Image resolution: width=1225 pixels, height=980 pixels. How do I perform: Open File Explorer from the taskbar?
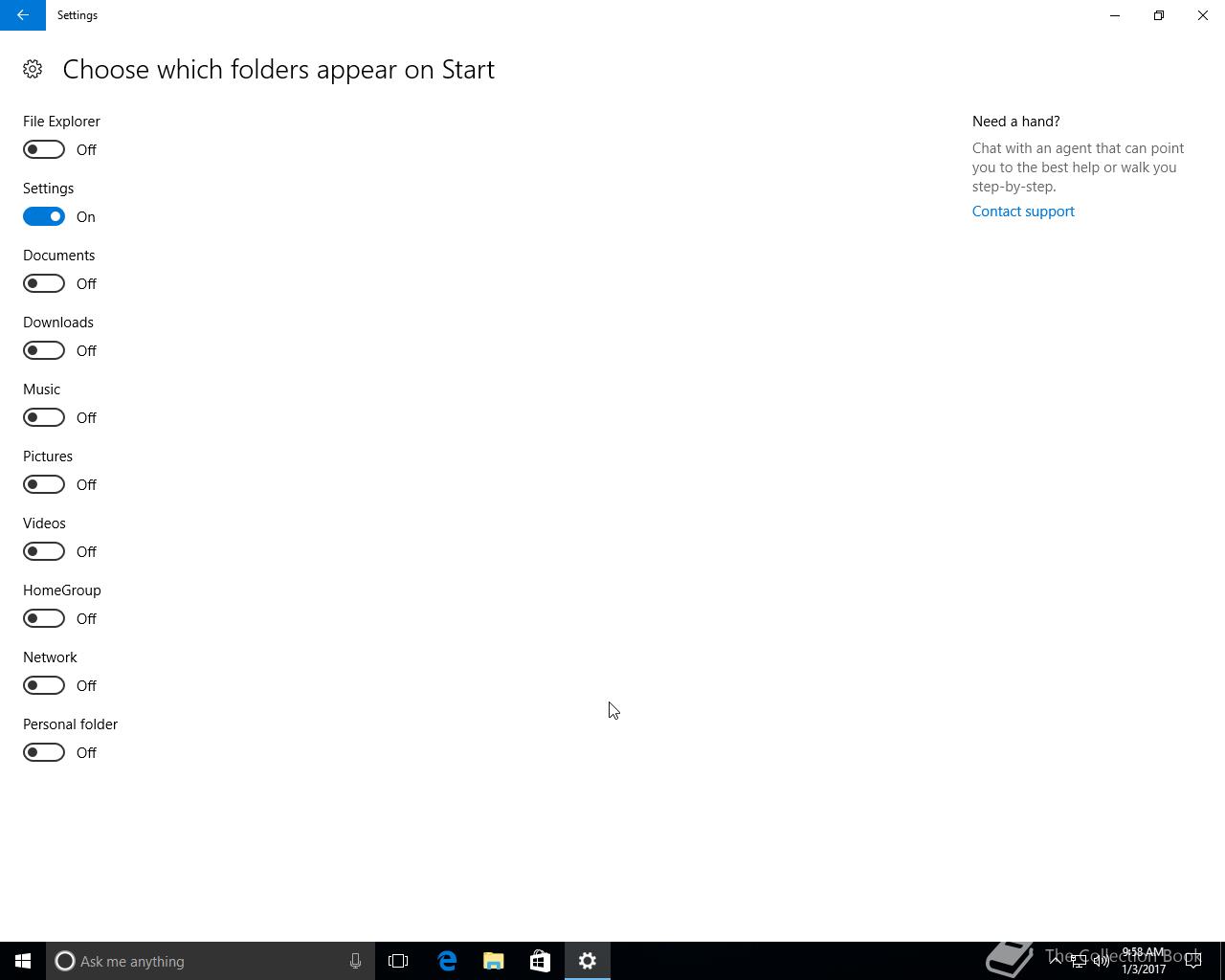point(494,961)
